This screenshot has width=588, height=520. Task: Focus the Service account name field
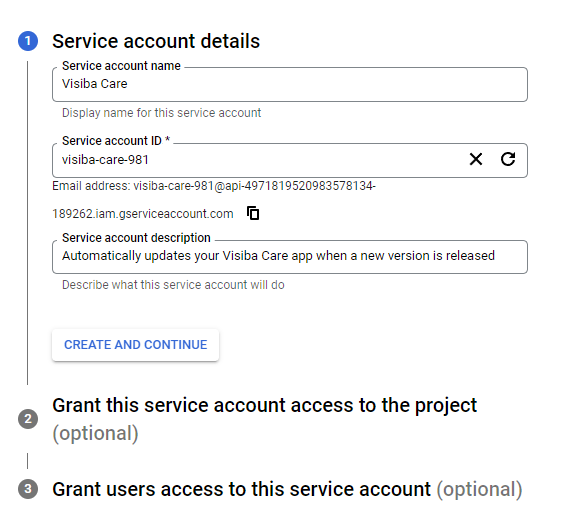[x=290, y=84]
